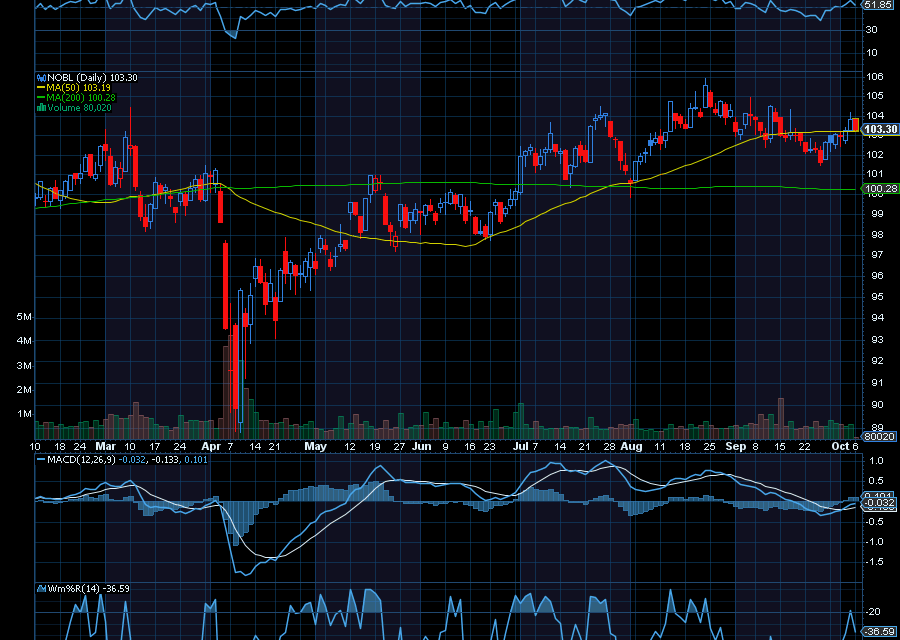The width and height of the screenshot is (900, 640).
Task: Click the Oct 6 date axis label
Action: tap(845, 446)
